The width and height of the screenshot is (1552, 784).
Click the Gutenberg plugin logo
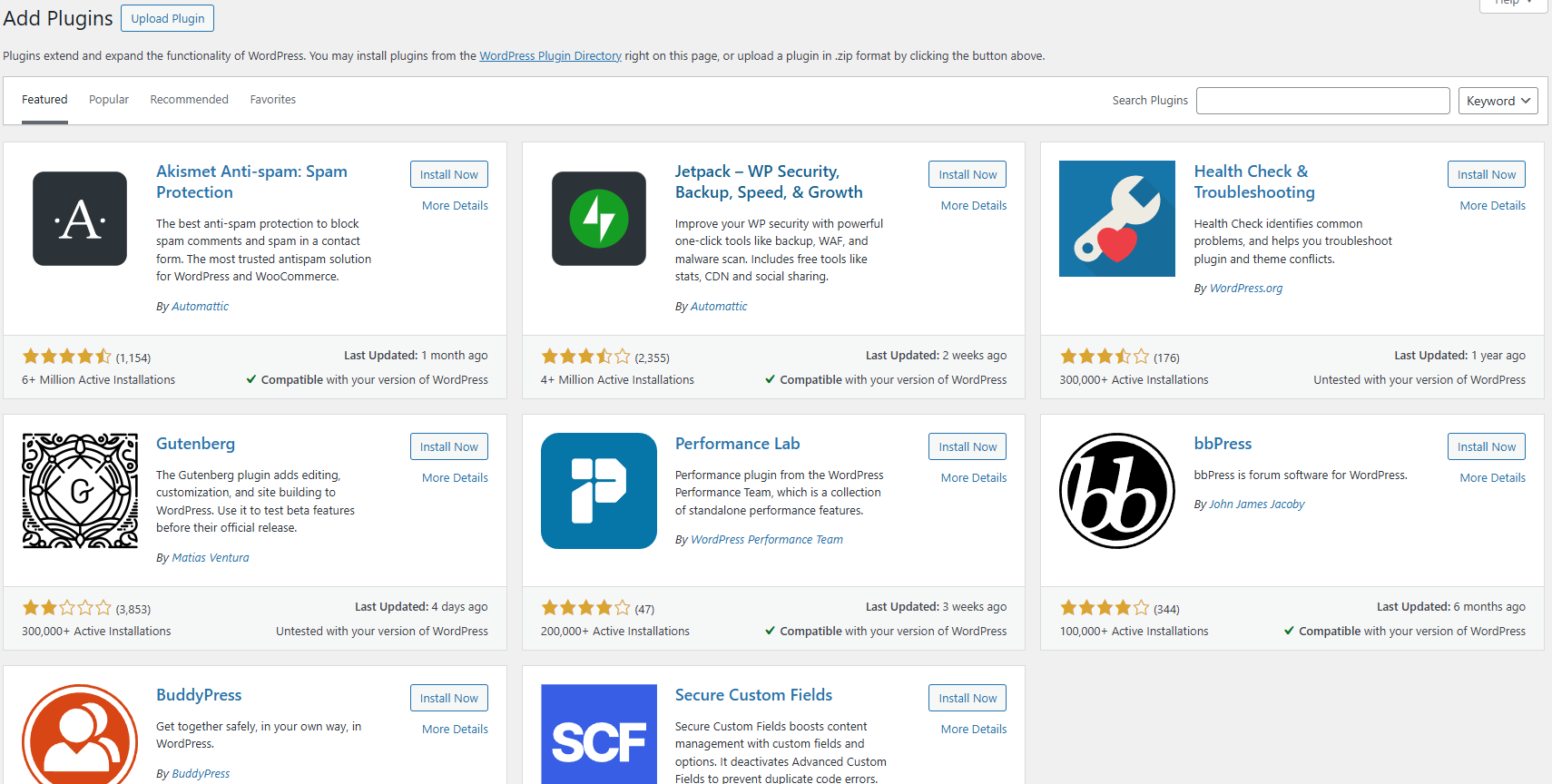[x=80, y=491]
